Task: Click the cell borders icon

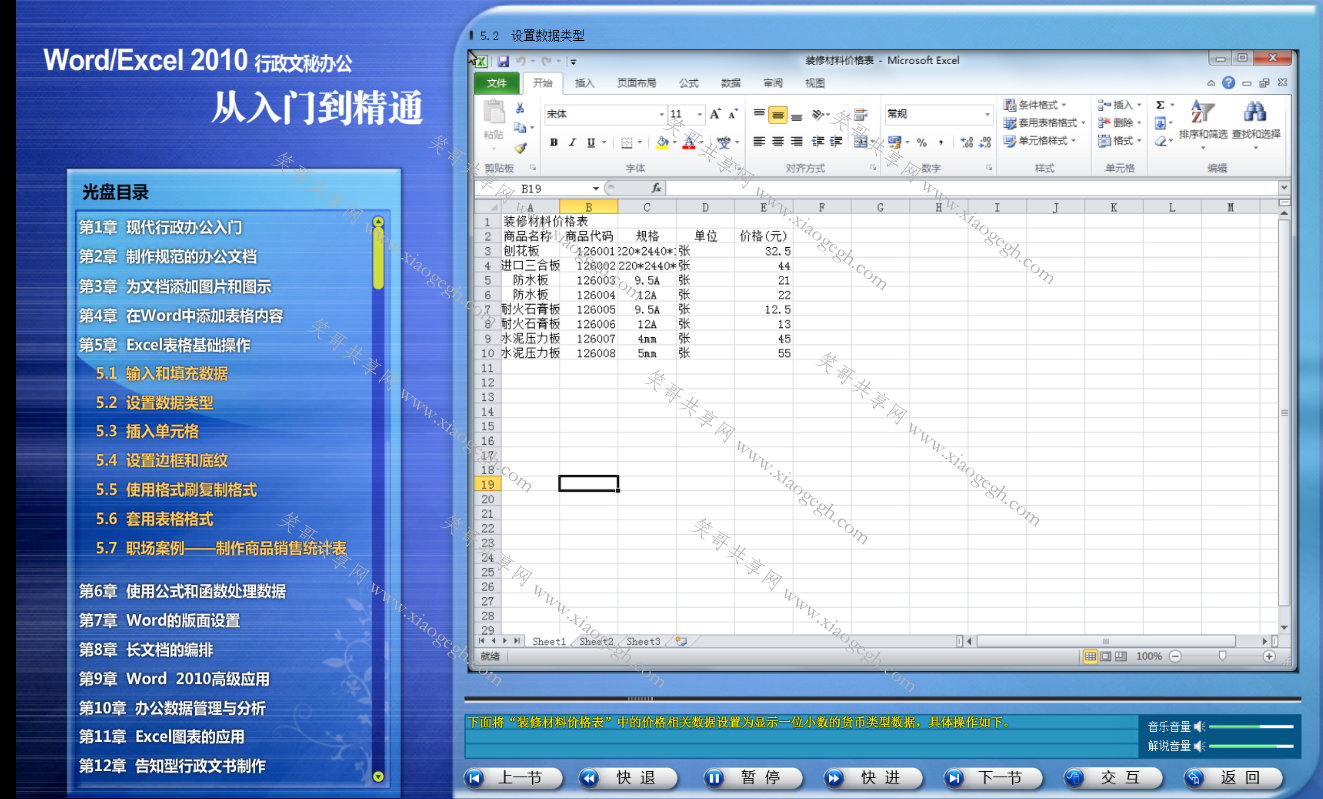Action: tap(626, 143)
